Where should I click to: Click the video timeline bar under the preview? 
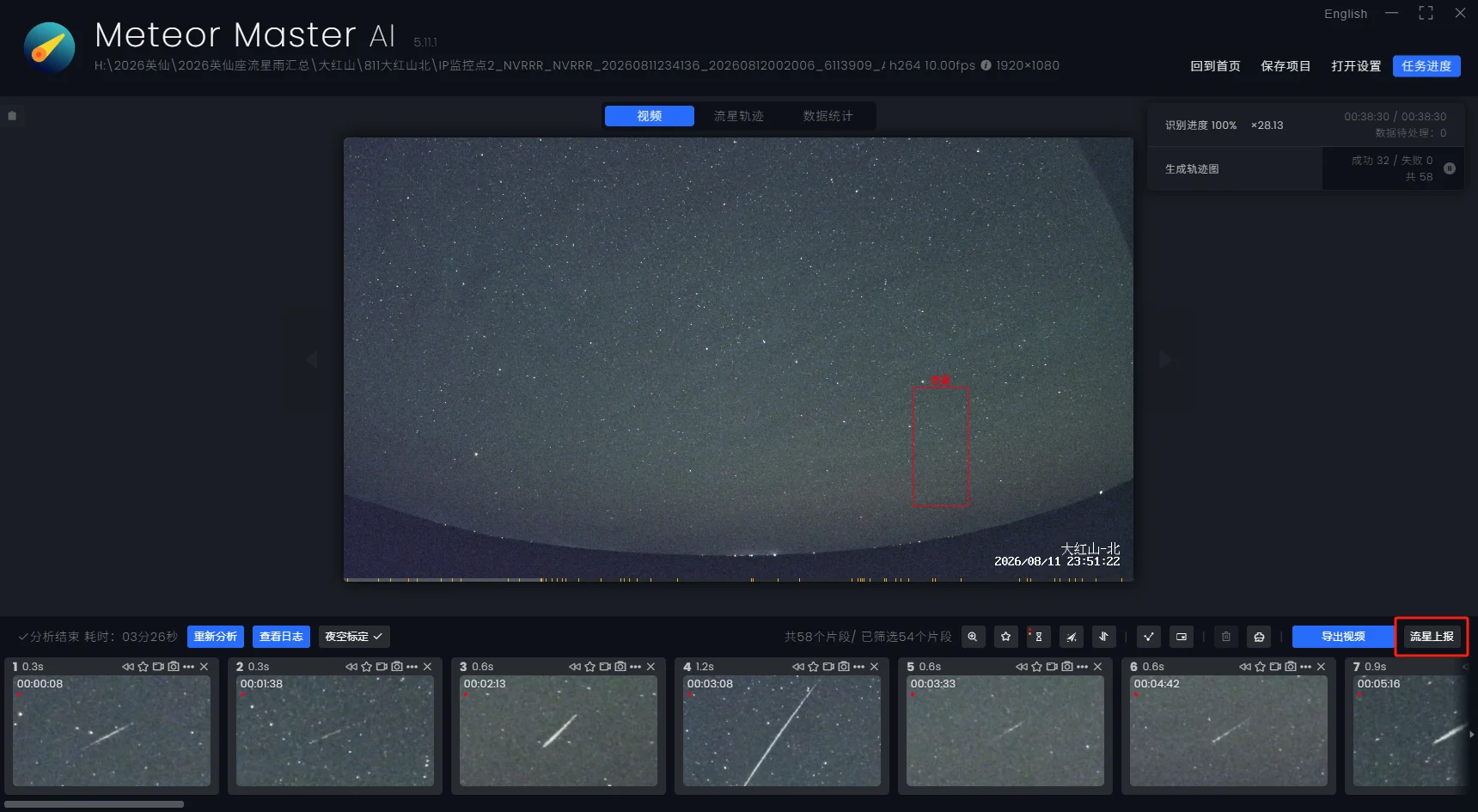(x=738, y=580)
